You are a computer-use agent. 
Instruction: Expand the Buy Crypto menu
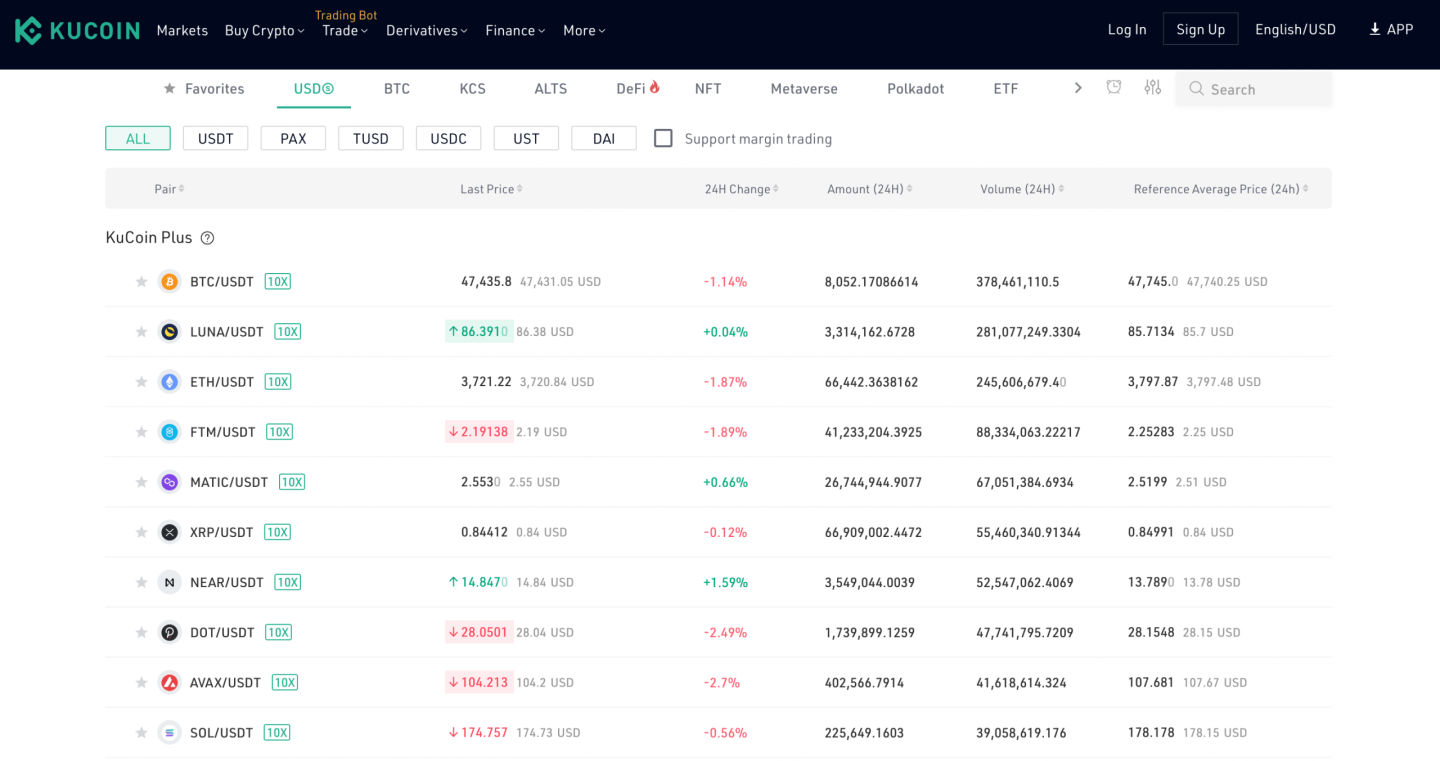[265, 30]
